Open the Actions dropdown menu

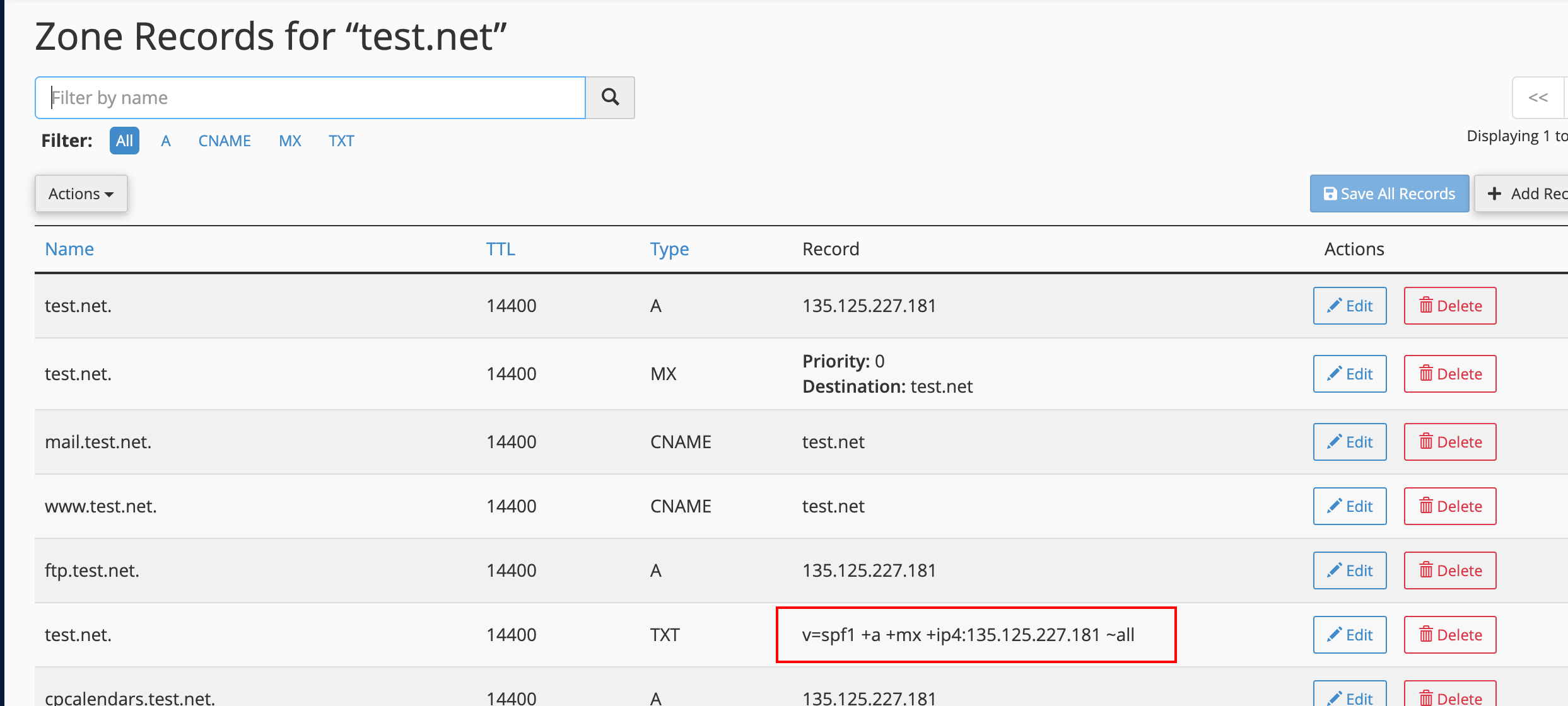click(x=81, y=194)
